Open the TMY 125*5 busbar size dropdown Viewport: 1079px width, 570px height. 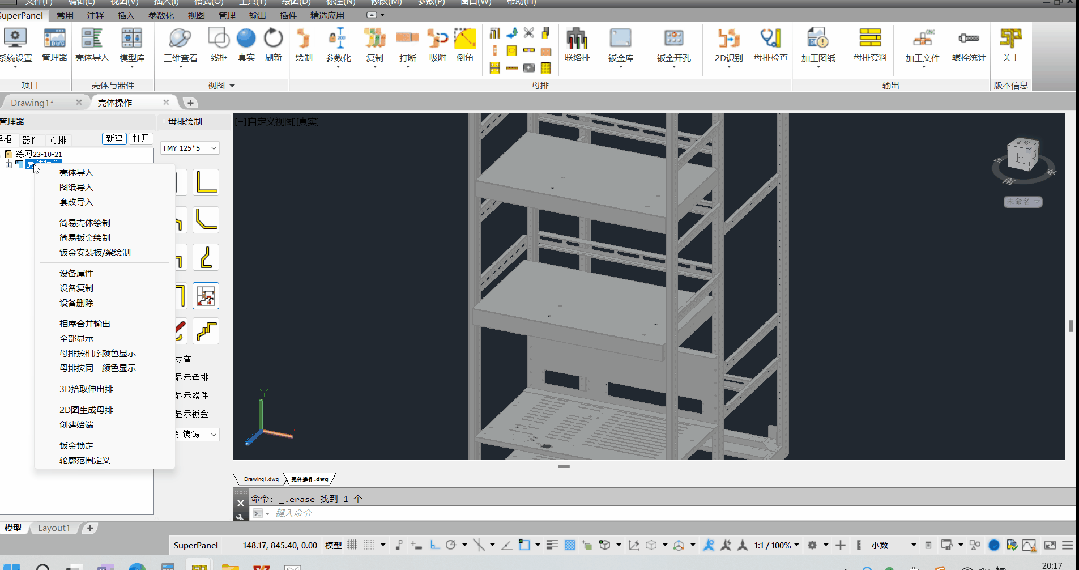[190, 148]
